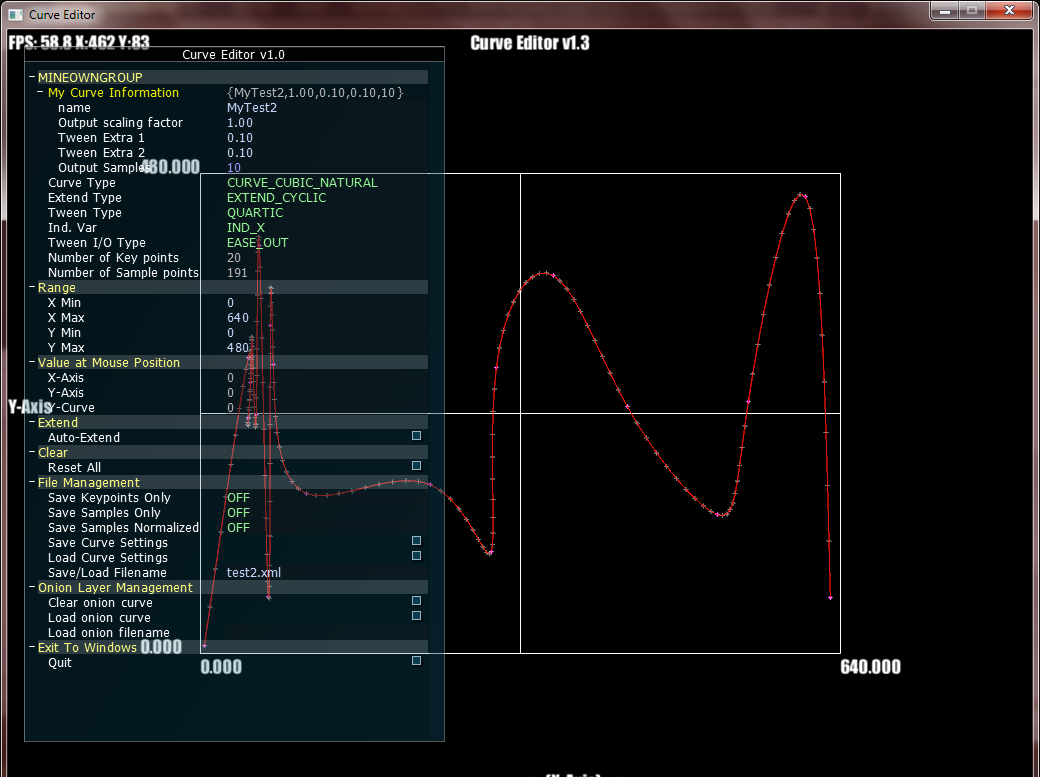
Task: Toggle the Save Samples Only option
Action: pyautogui.click(x=237, y=512)
